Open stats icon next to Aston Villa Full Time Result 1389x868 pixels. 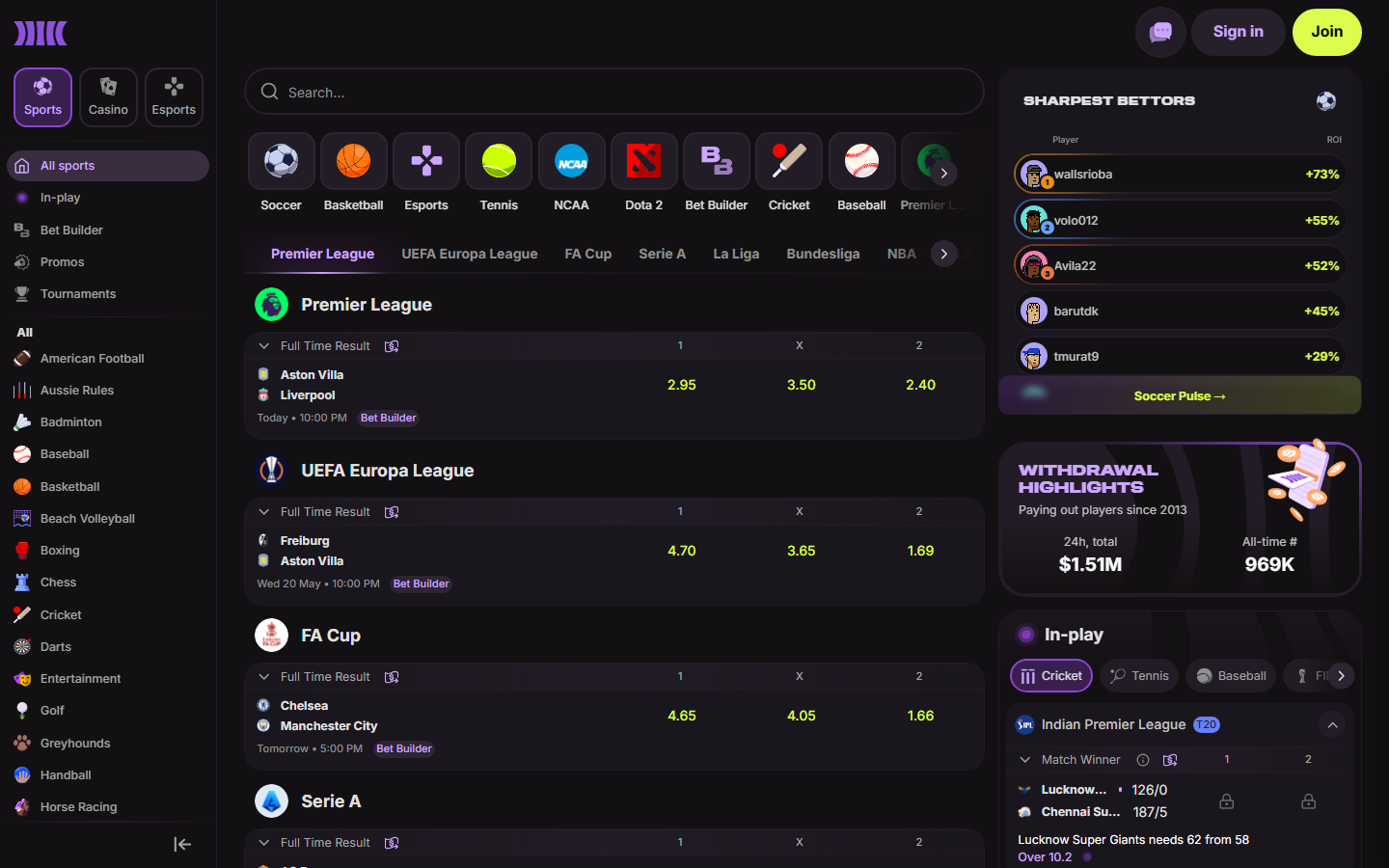(x=392, y=346)
